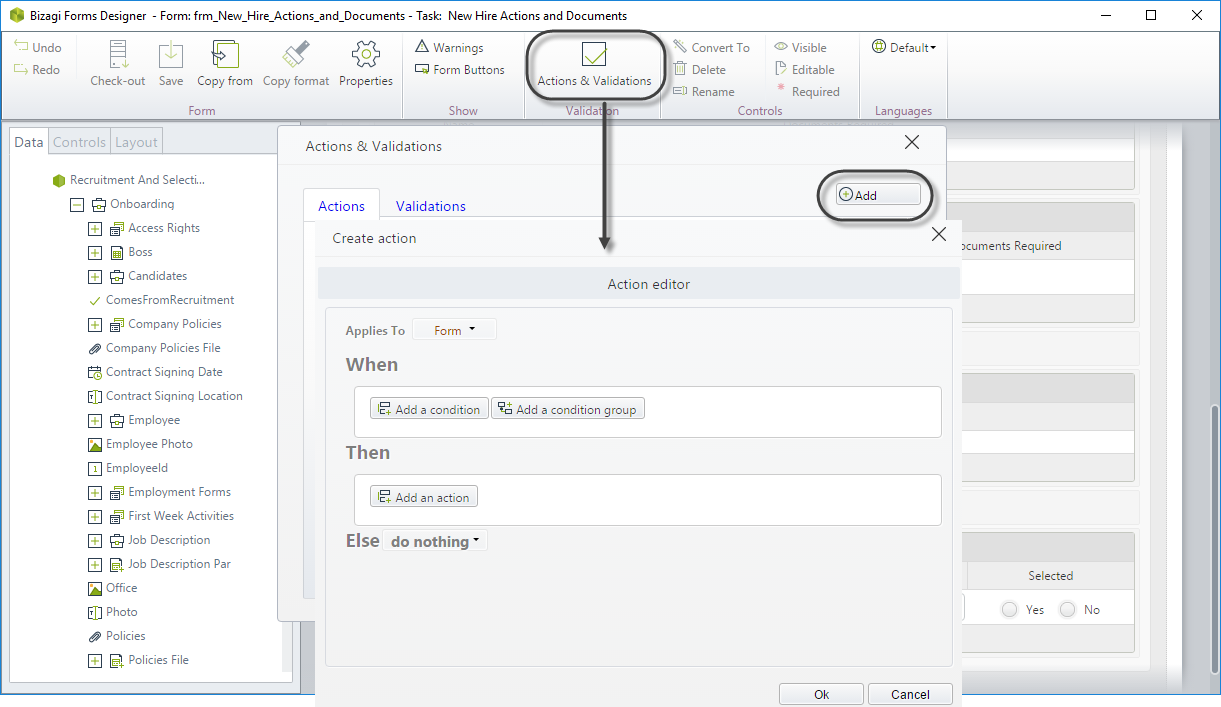Click Add an action
This screenshot has height=707, width=1221.
click(424, 497)
